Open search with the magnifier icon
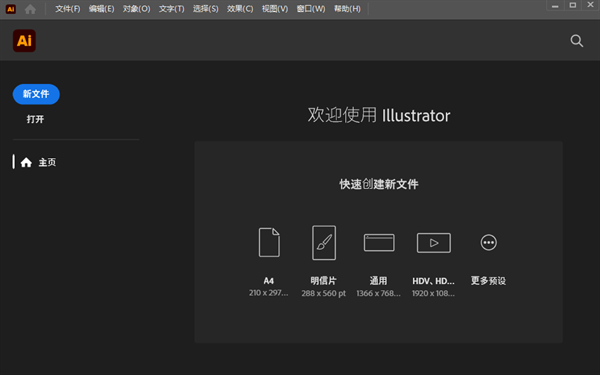This screenshot has width=600, height=375. (577, 41)
